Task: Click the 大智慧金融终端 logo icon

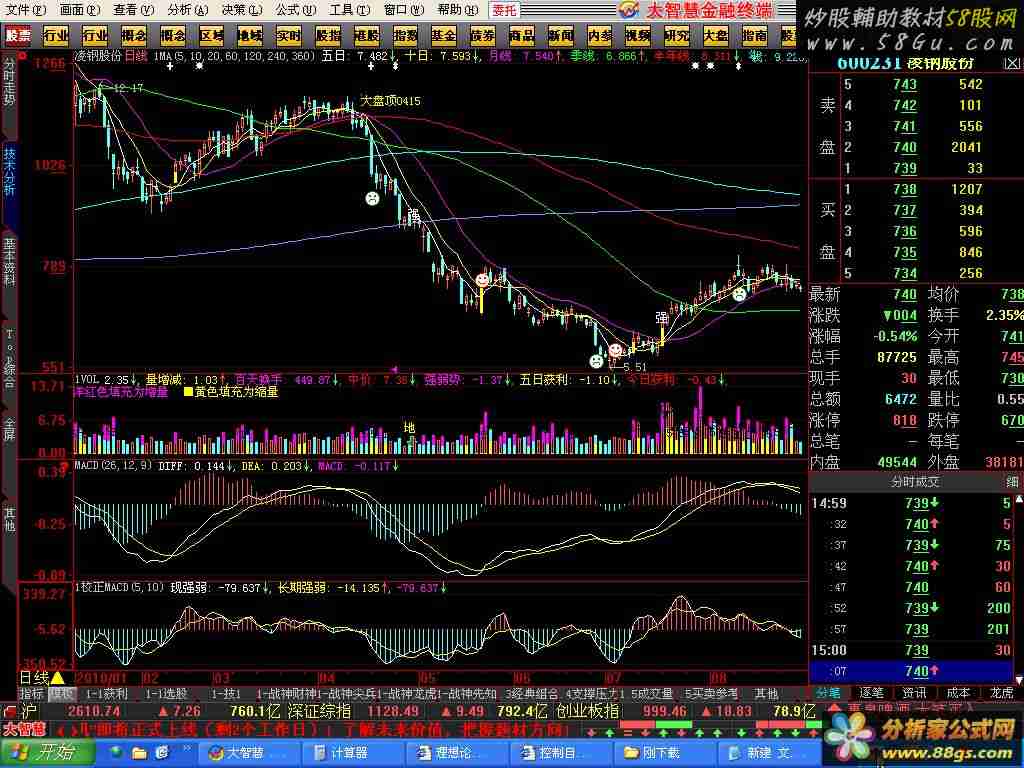Action: 628,9
